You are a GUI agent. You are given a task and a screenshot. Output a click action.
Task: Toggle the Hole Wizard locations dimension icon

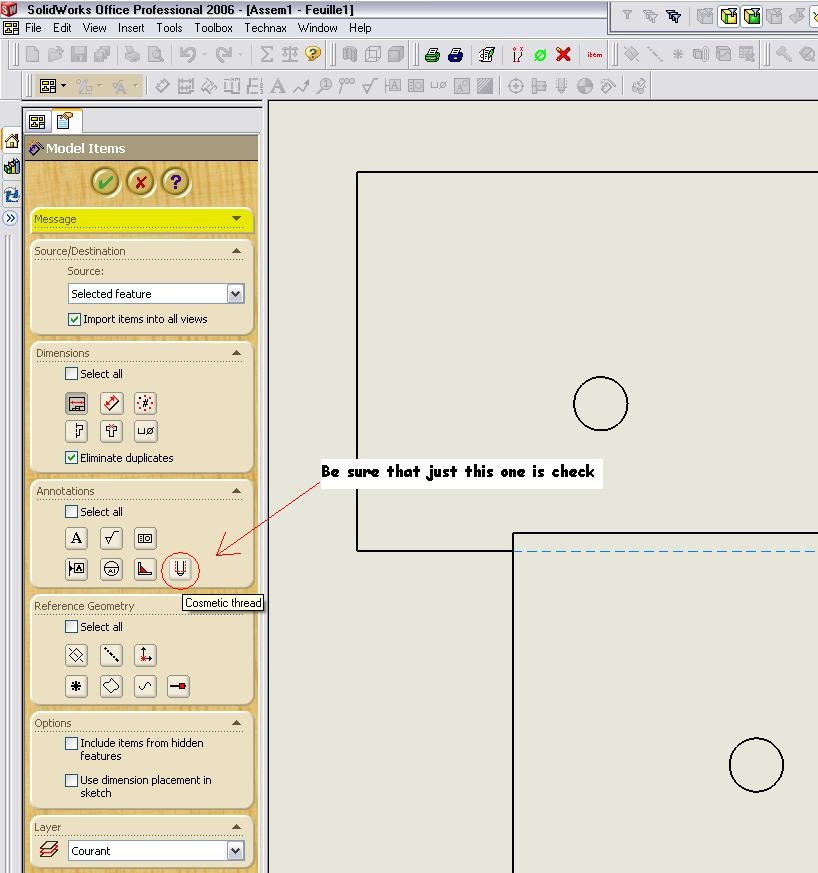(111, 430)
